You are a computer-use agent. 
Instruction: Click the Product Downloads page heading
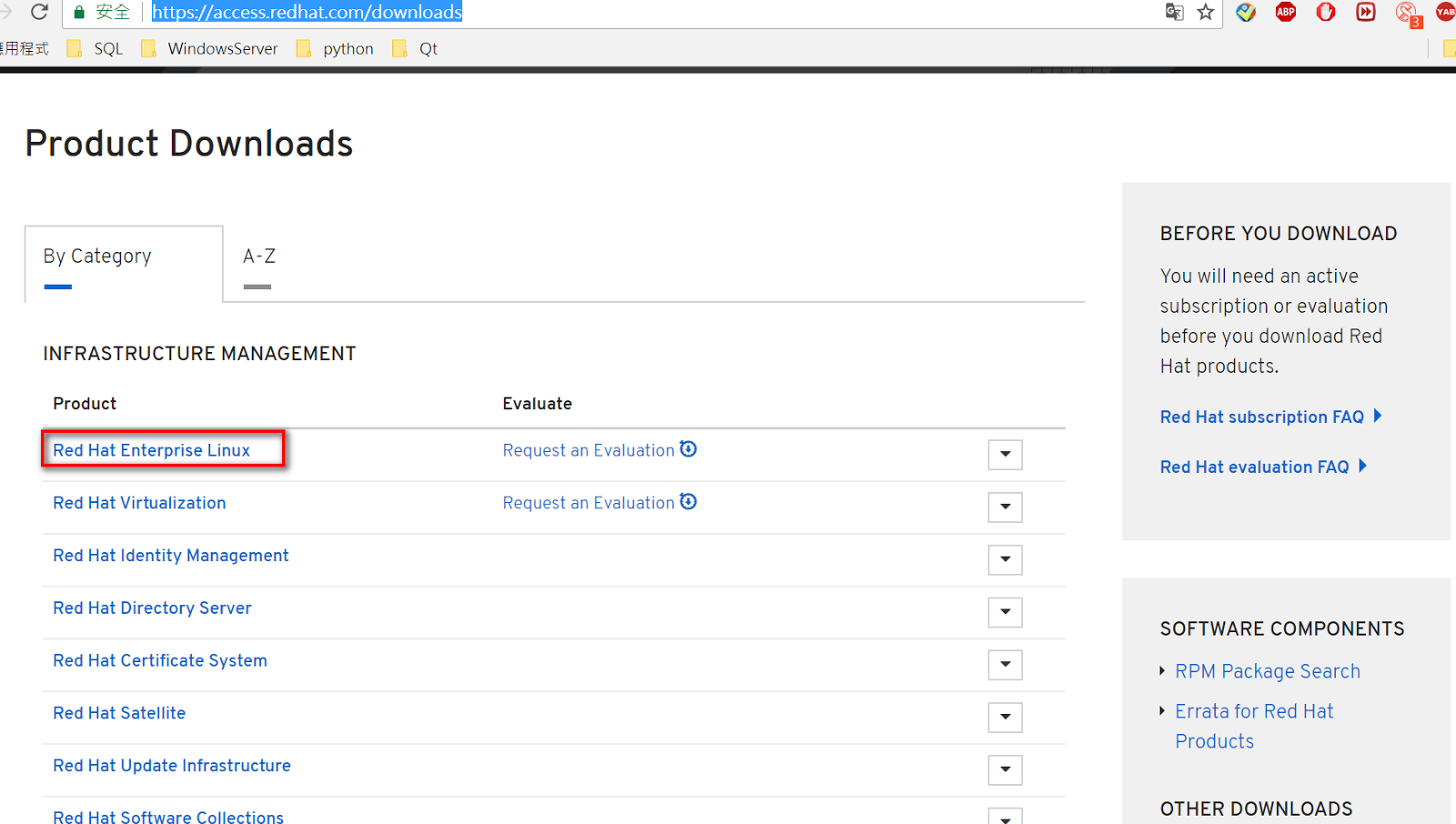pos(189,144)
